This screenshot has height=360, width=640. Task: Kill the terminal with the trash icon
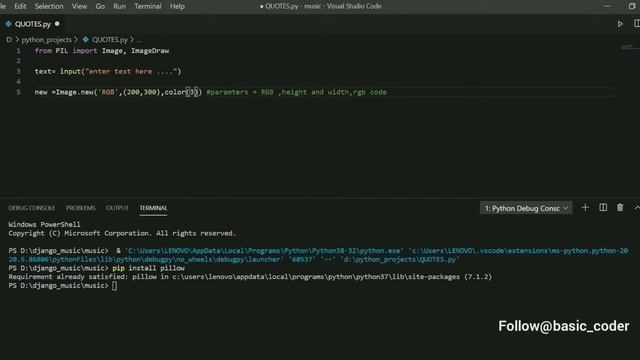[x=620, y=208]
